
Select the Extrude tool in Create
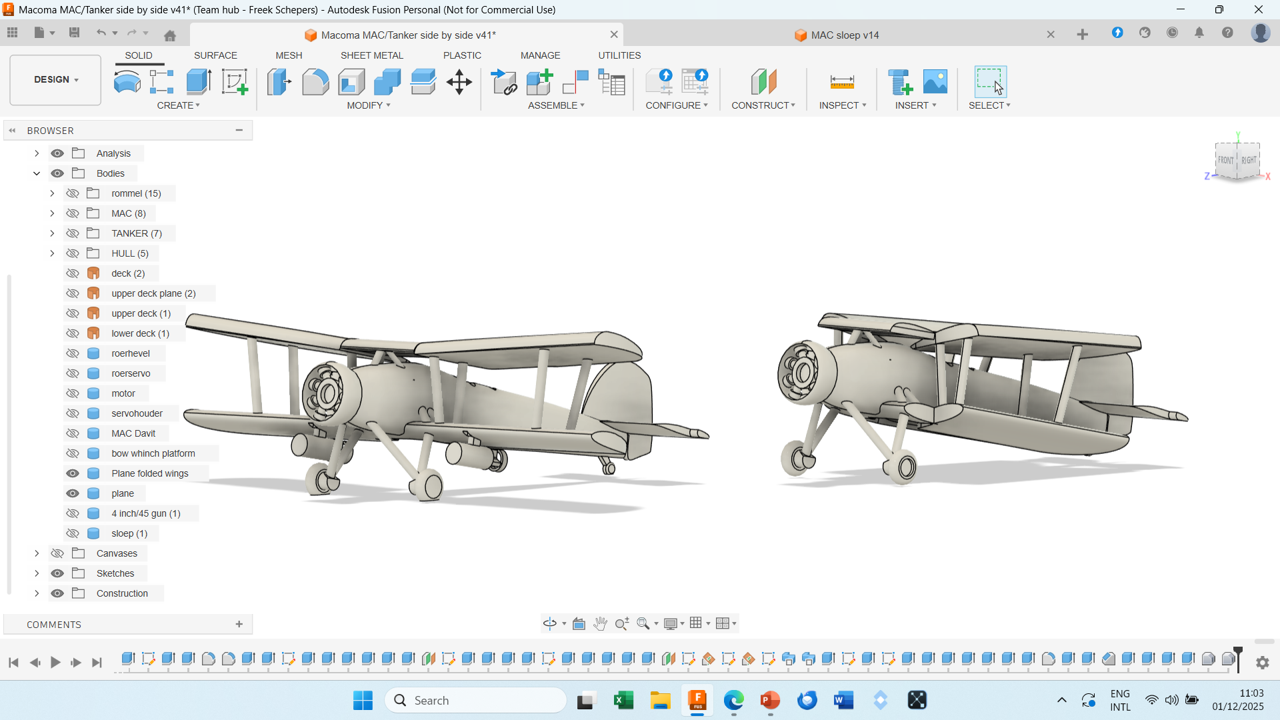pos(198,81)
